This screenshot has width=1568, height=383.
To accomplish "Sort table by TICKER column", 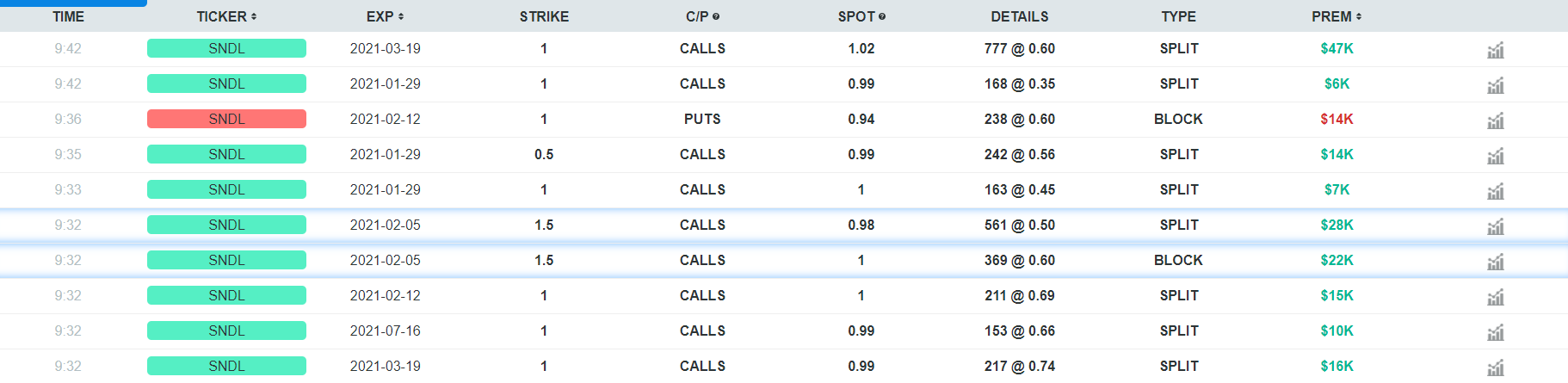I will click(226, 16).
